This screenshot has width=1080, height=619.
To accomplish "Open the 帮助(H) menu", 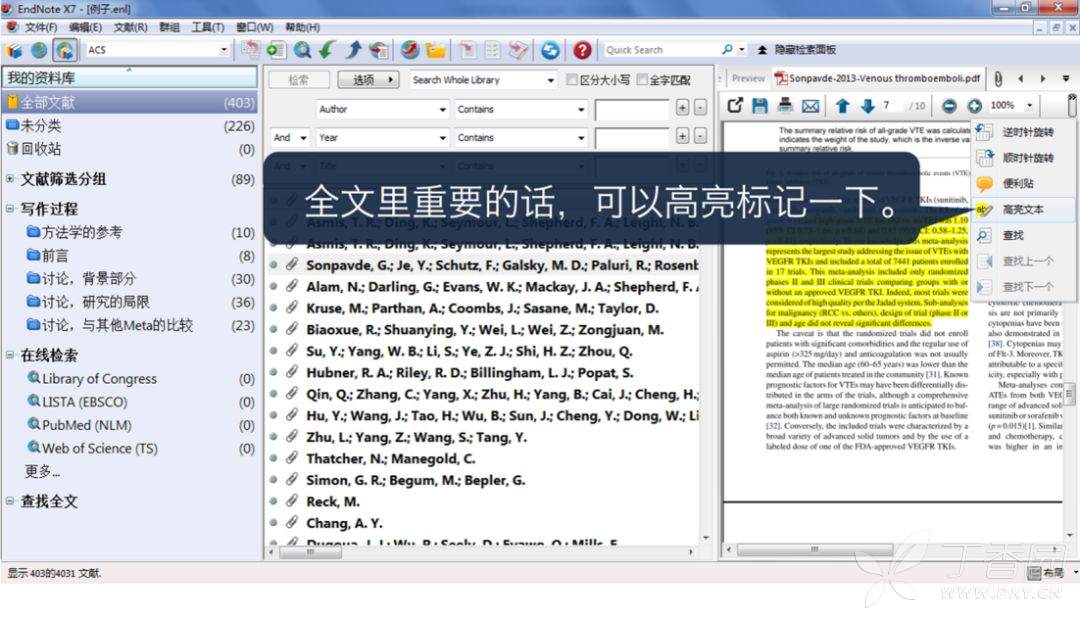I will coord(302,28).
